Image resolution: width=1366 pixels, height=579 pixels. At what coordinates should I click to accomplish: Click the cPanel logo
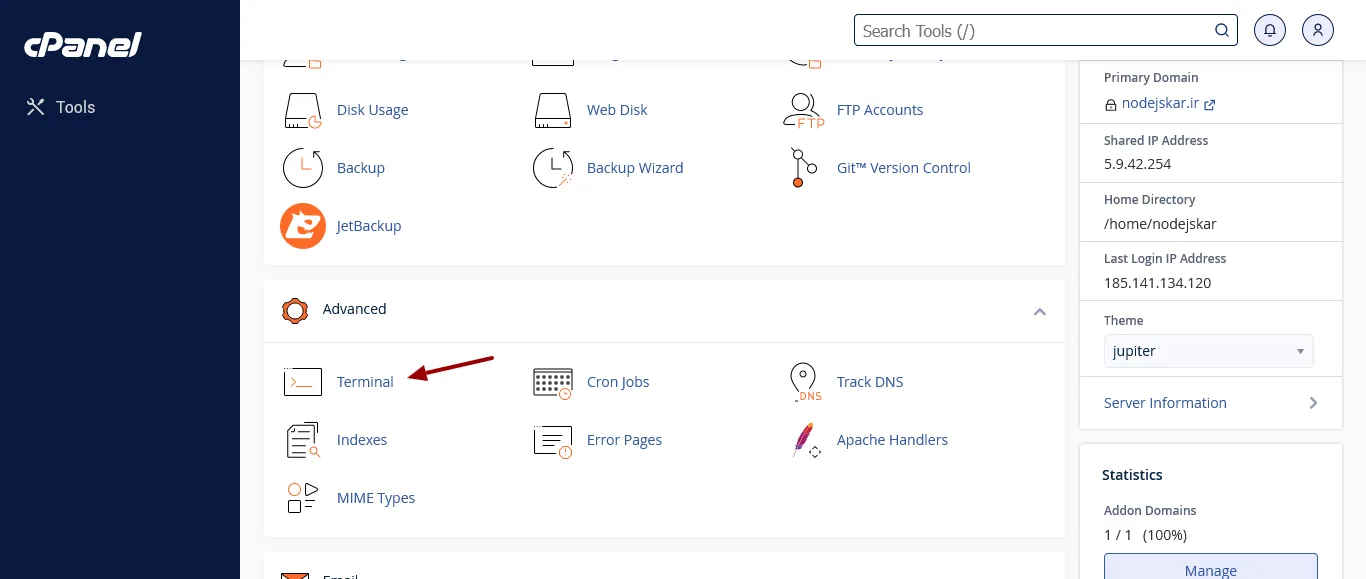point(83,45)
